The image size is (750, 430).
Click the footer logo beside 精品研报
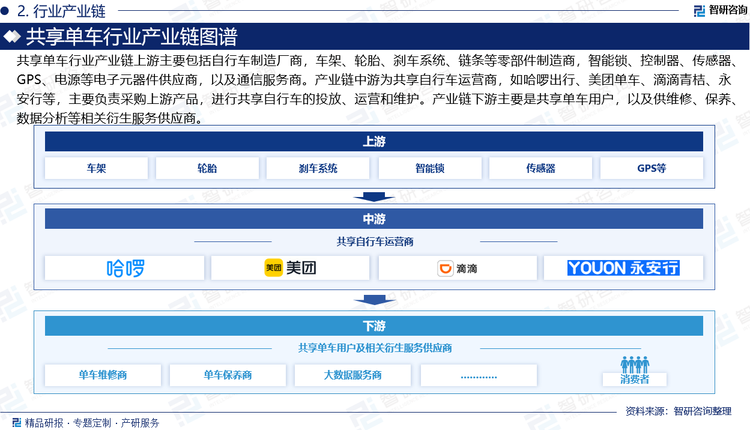17,422
